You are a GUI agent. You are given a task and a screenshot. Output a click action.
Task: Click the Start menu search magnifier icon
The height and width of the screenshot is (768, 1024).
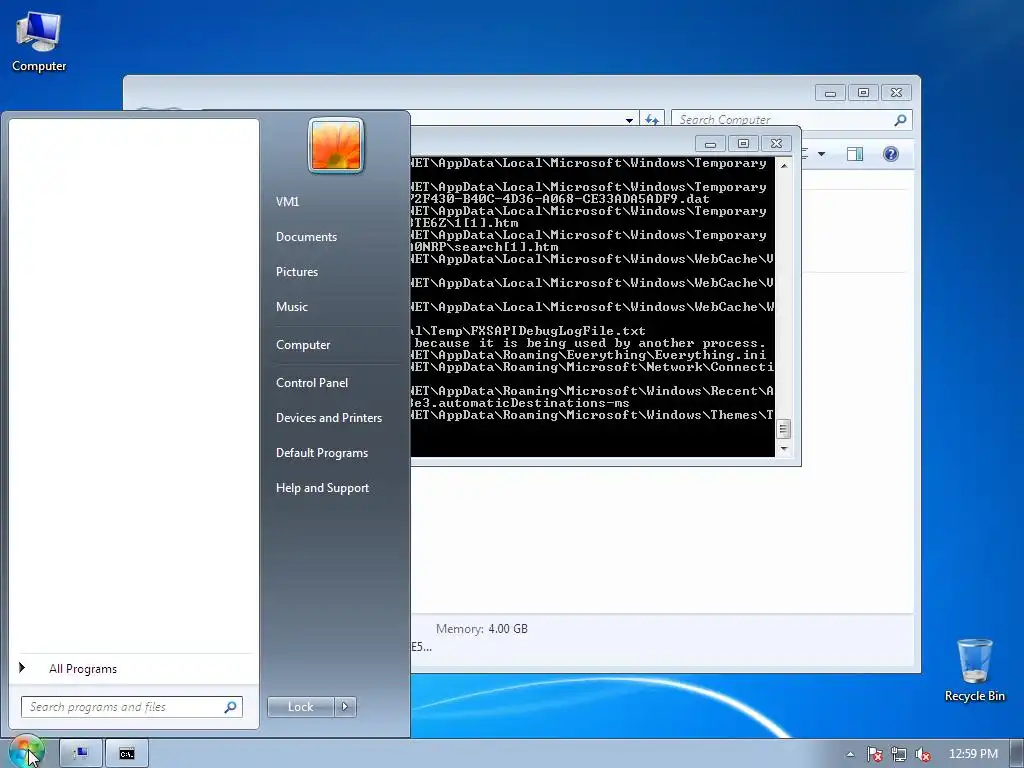point(230,707)
